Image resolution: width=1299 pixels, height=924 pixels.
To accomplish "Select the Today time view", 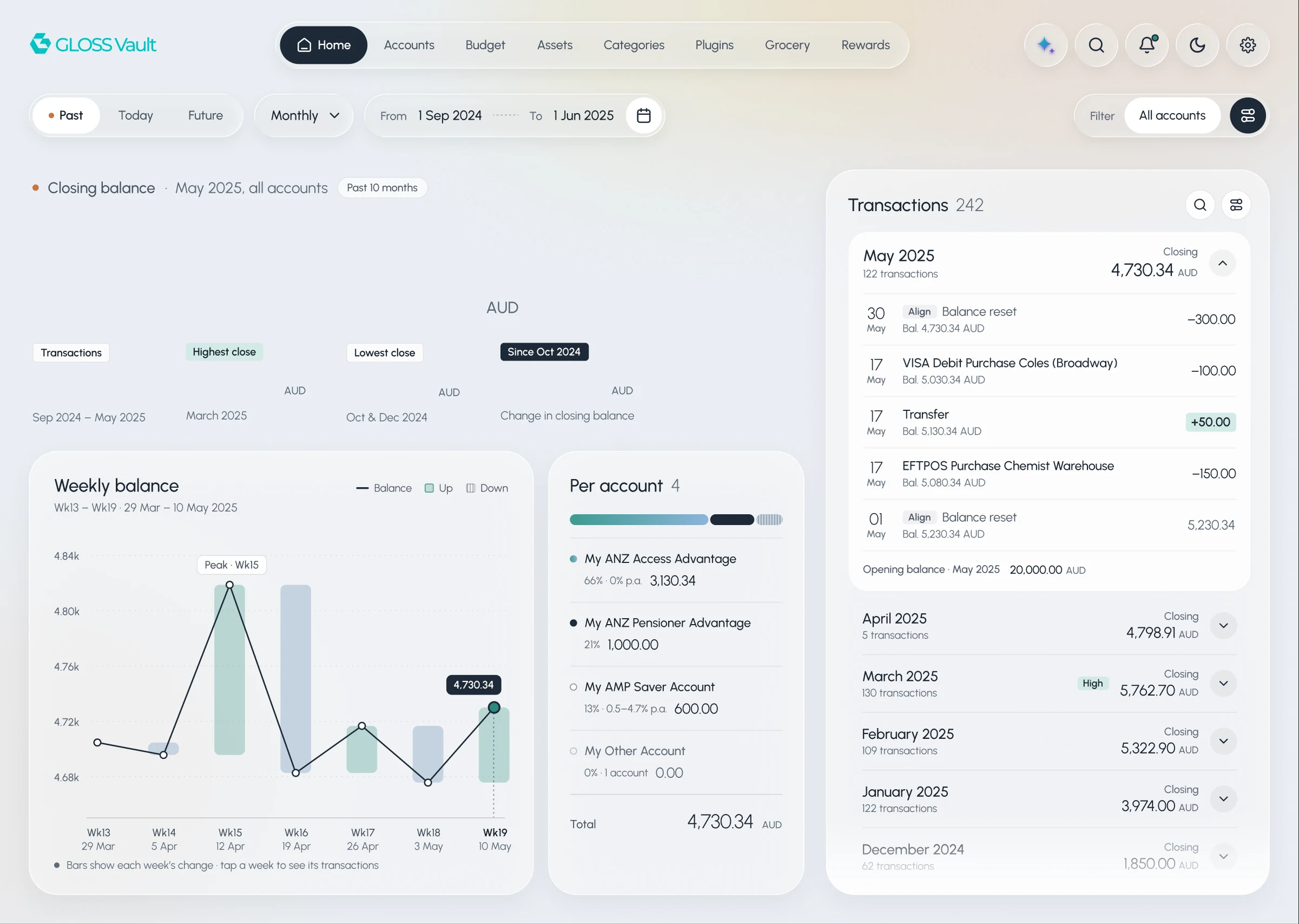I will click(x=135, y=115).
